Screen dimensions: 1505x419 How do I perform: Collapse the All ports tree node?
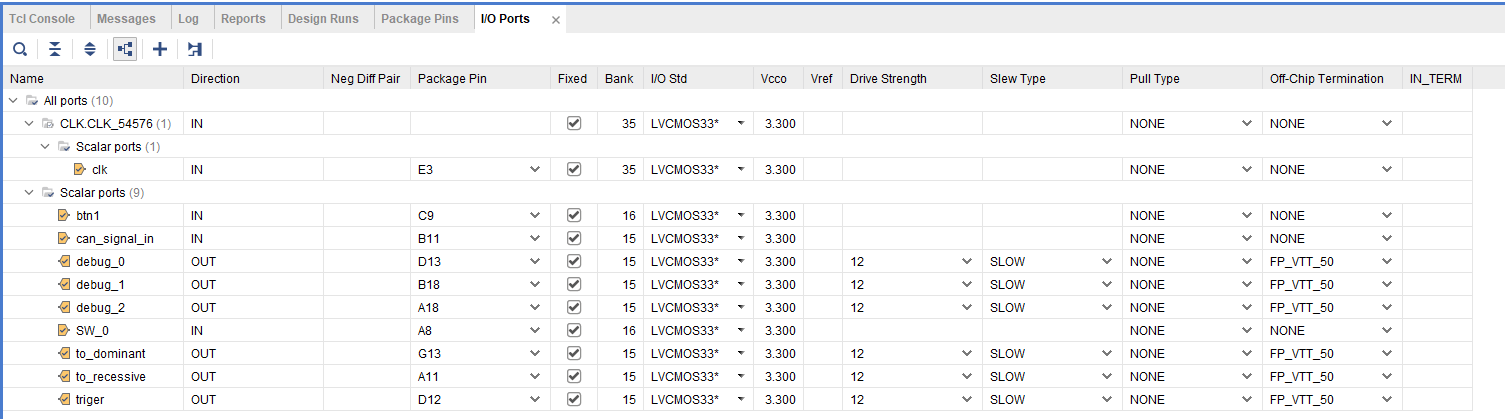pyautogui.click(x=13, y=100)
